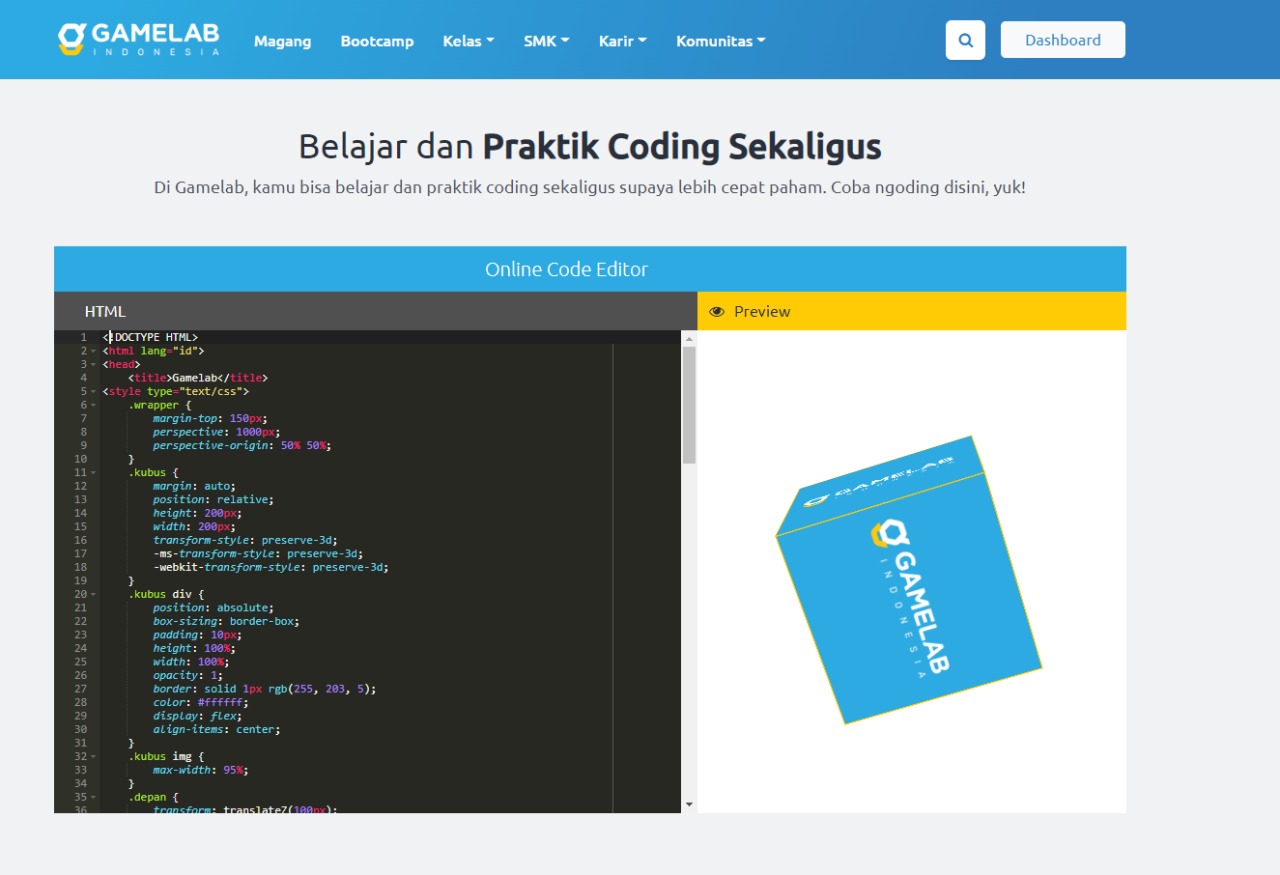Click the Gamelab Indonesia logo
1280x875 pixels.
[138, 39]
